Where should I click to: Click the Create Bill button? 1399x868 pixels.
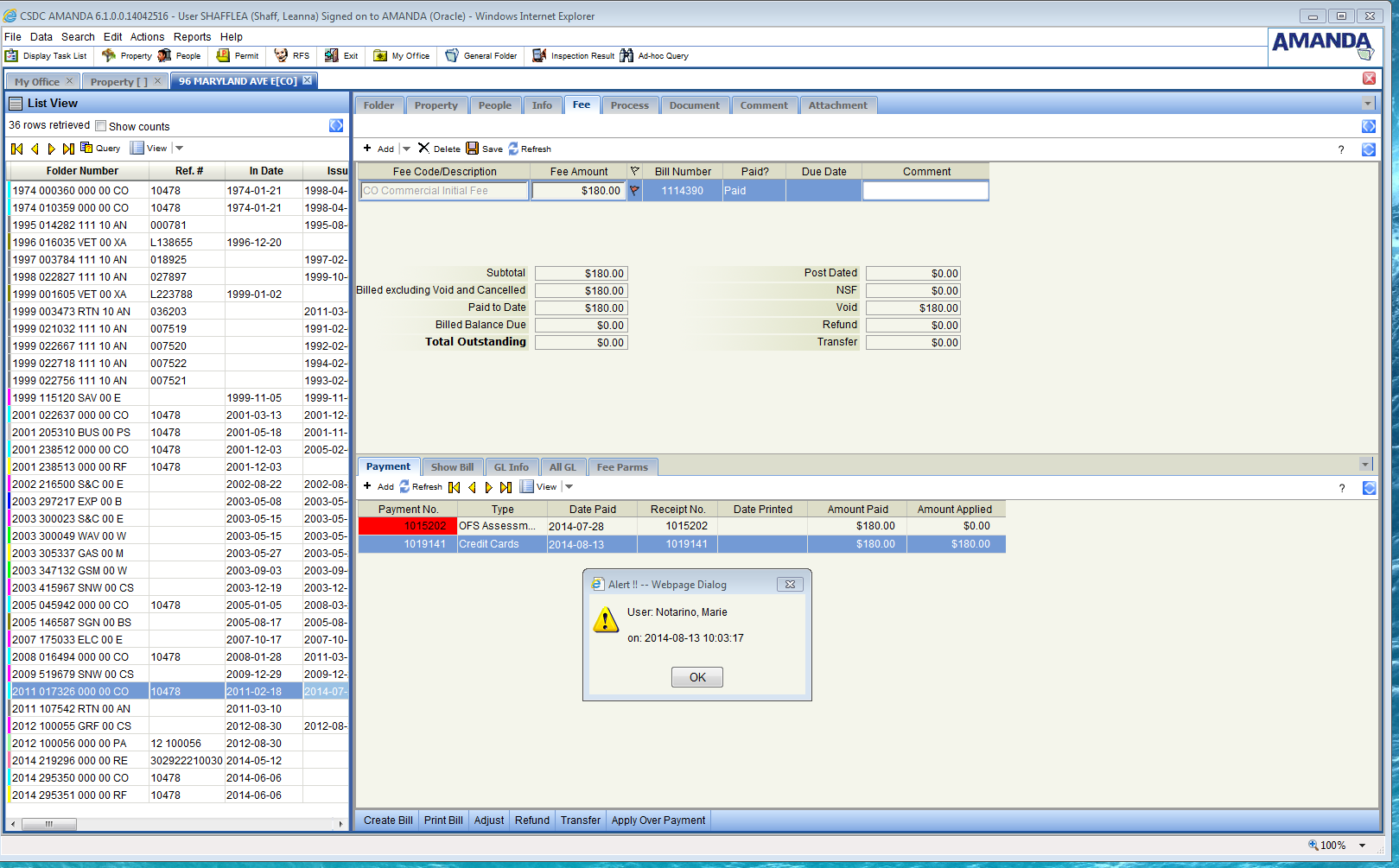coord(387,820)
